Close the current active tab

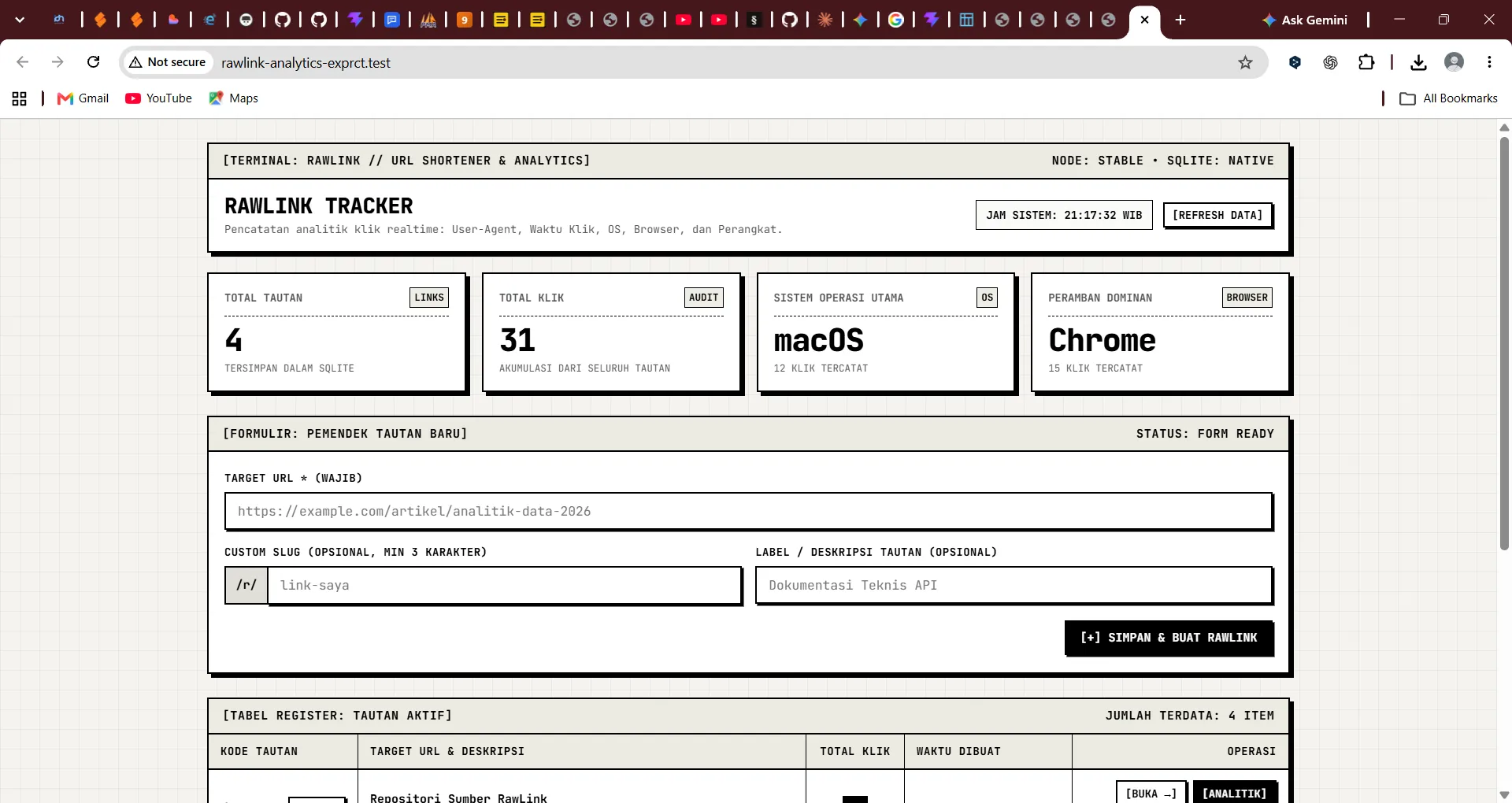coord(1144,20)
